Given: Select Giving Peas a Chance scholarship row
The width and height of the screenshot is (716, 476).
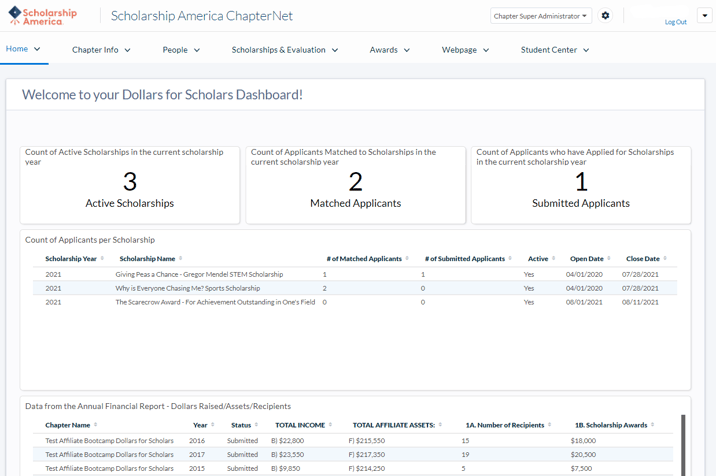Looking at the screenshot, I should [x=199, y=274].
